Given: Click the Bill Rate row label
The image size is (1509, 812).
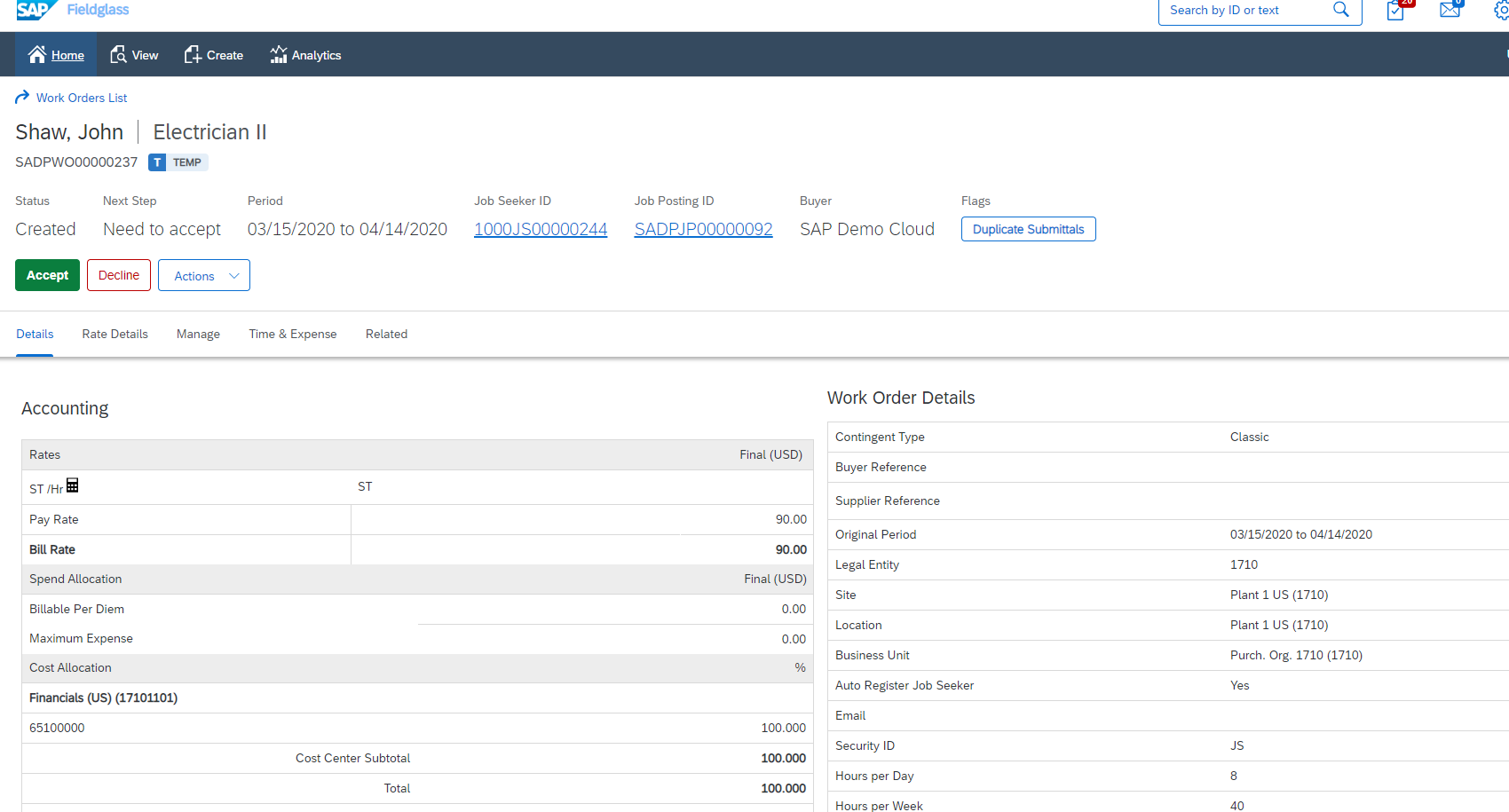Looking at the screenshot, I should [x=52, y=549].
